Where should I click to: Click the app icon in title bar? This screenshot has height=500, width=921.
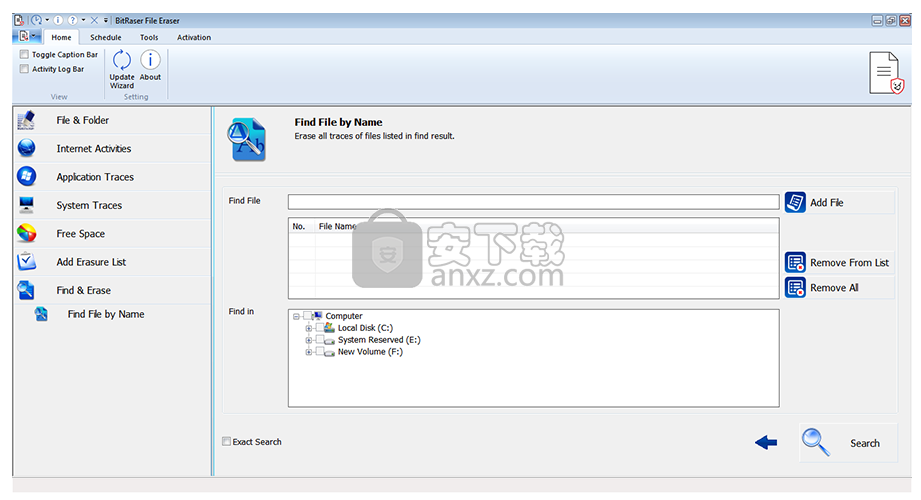tap(19, 20)
